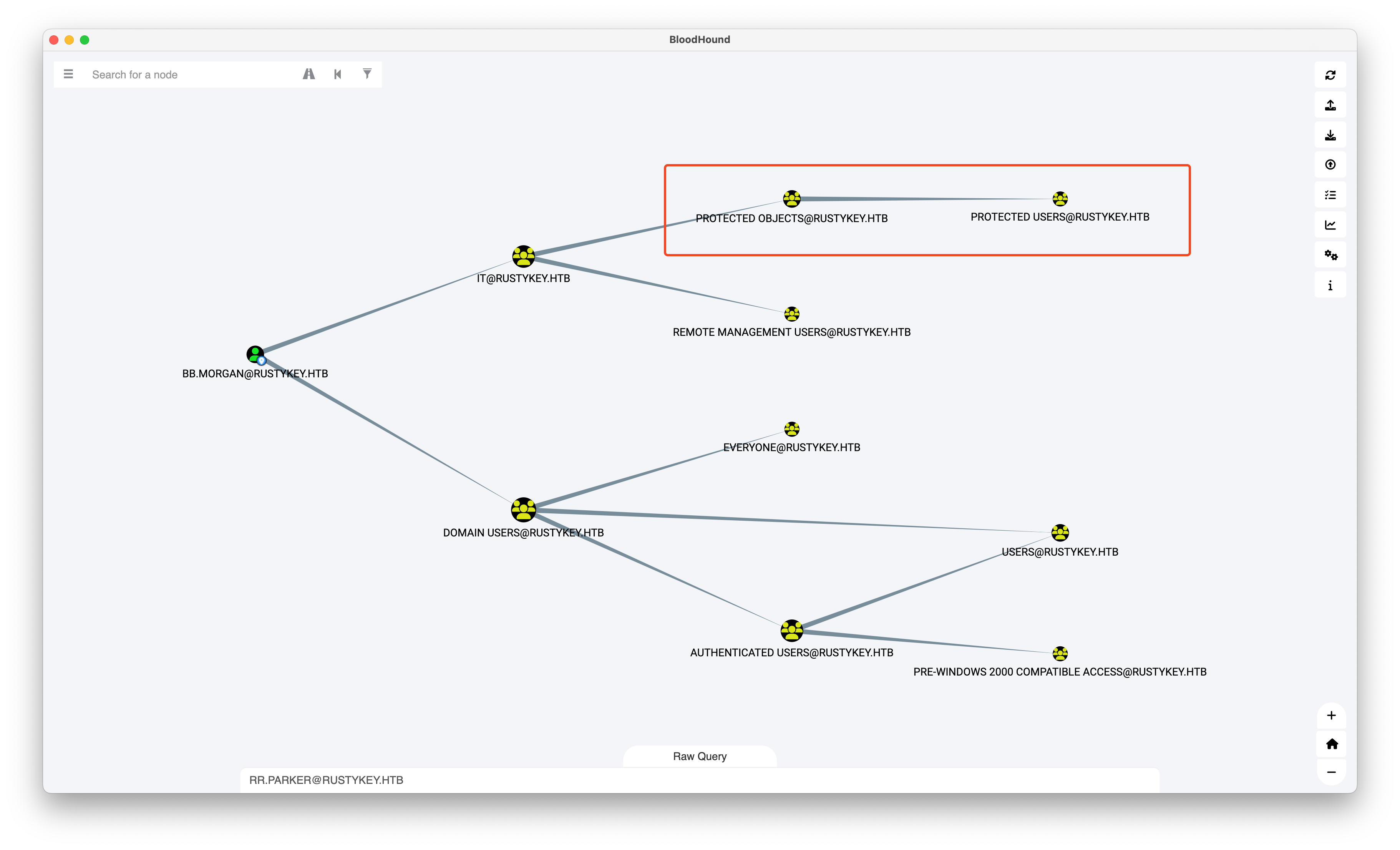Select the BB.MORGAN@RUSTYKEY.HTB user node
Screen dimensions: 1400x850
tap(256, 355)
